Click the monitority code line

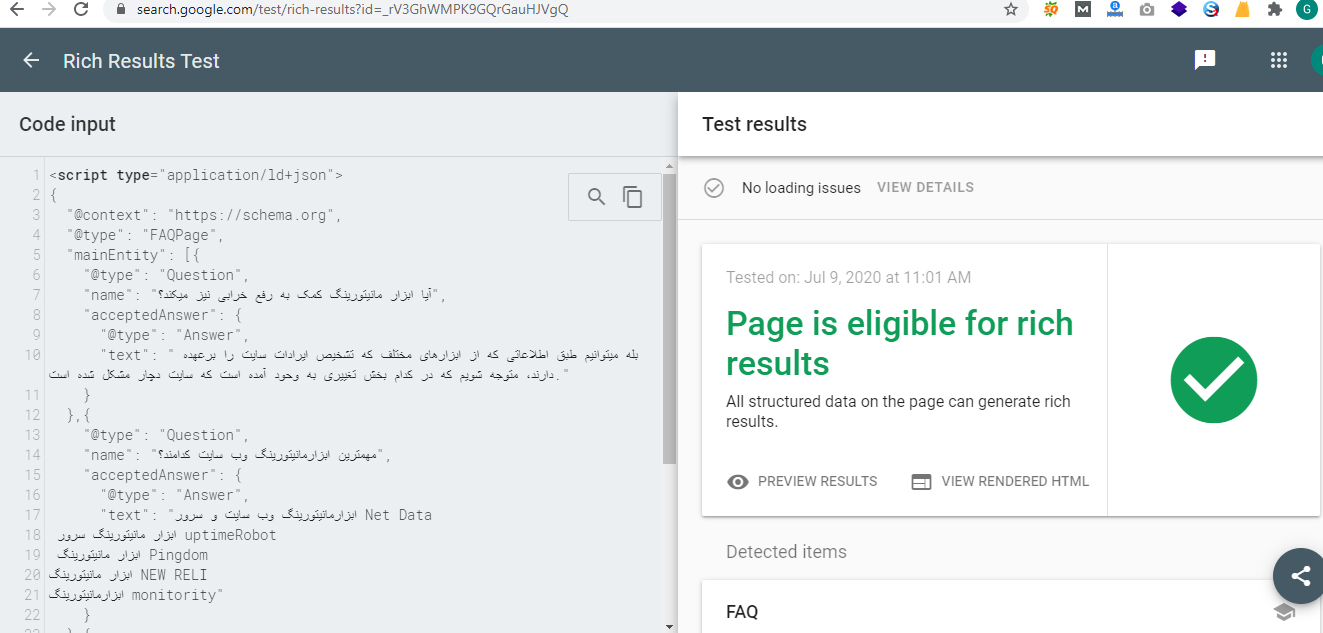pyautogui.click(x=136, y=595)
